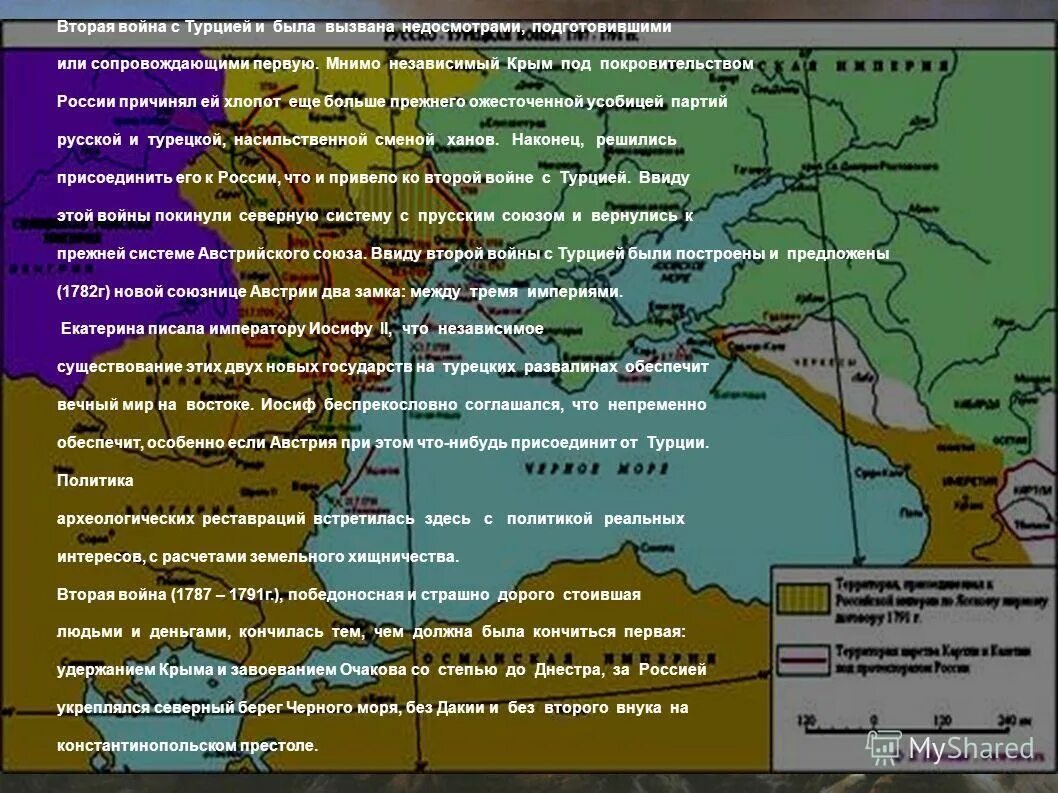The width and height of the screenshot is (1058, 793).
Task: Click the line starting "присоединить его к России"
Action: (x=373, y=178)
